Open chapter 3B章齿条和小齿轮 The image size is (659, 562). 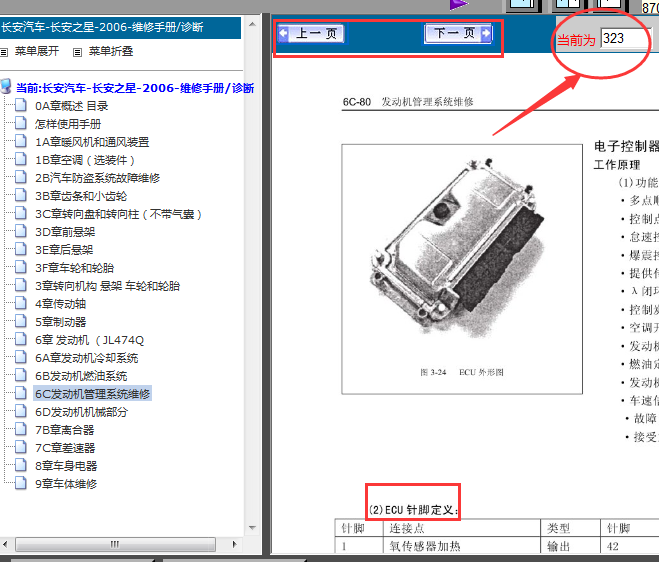(x=81, y=196)
